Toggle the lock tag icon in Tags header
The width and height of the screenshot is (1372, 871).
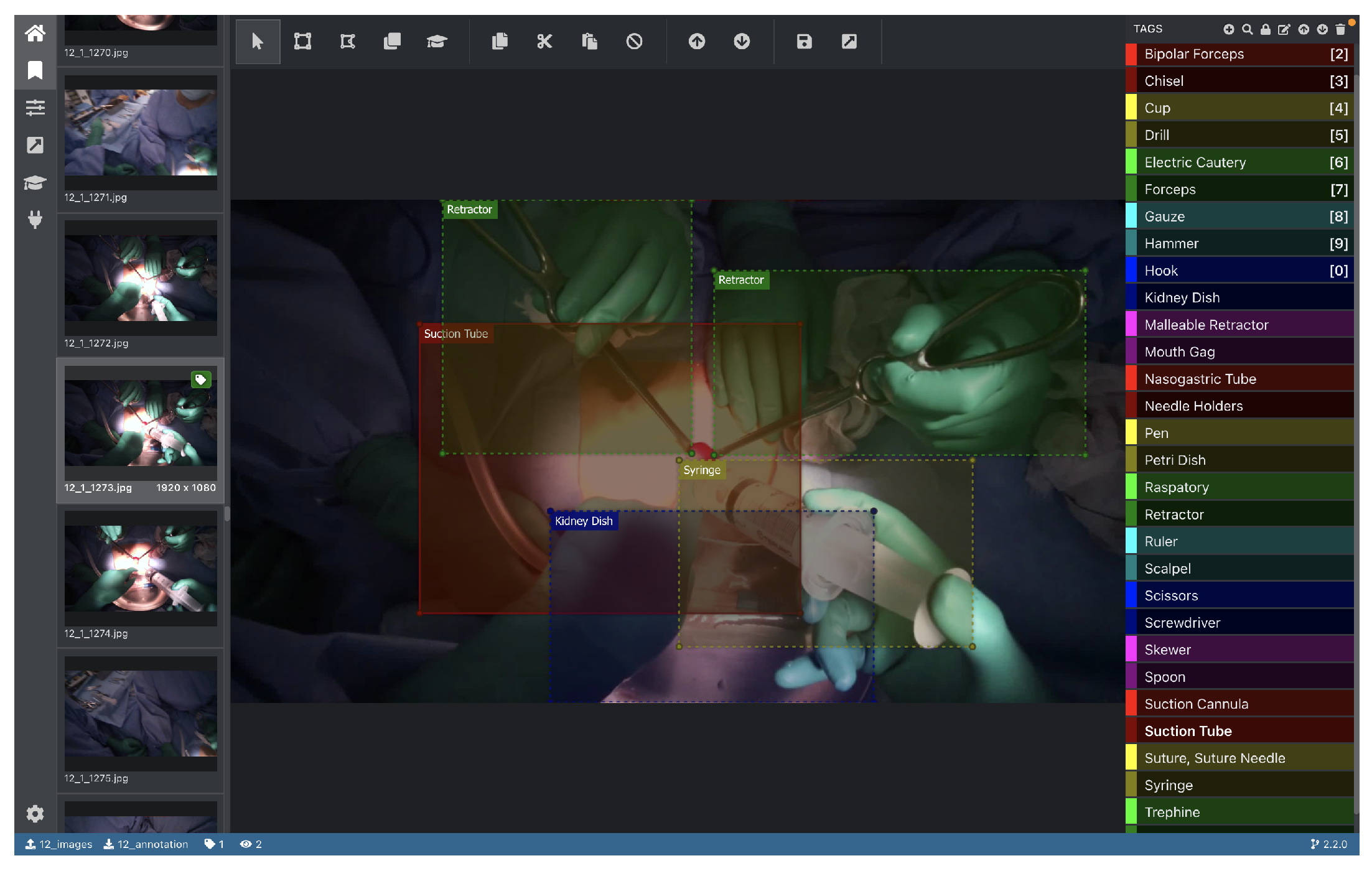[x=1265, y=29]
